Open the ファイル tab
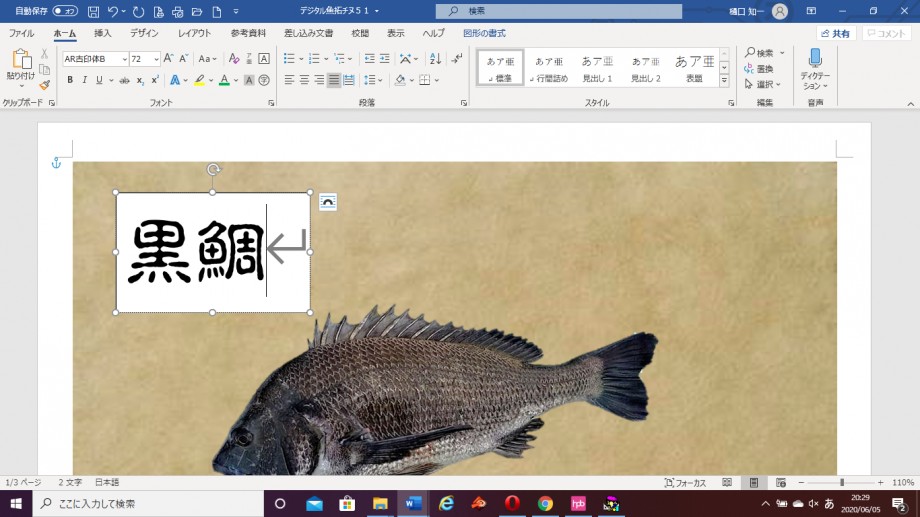Viewport: 920px width, 517px height. tap(21, 33)
